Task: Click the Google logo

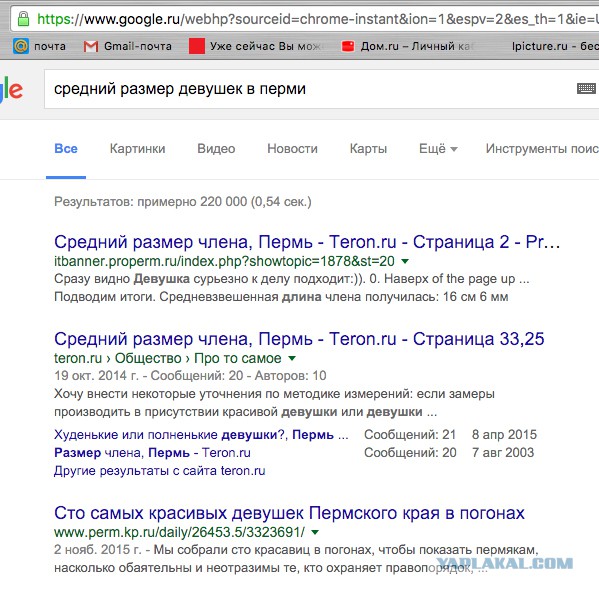Action: click(x=11, y=90)
